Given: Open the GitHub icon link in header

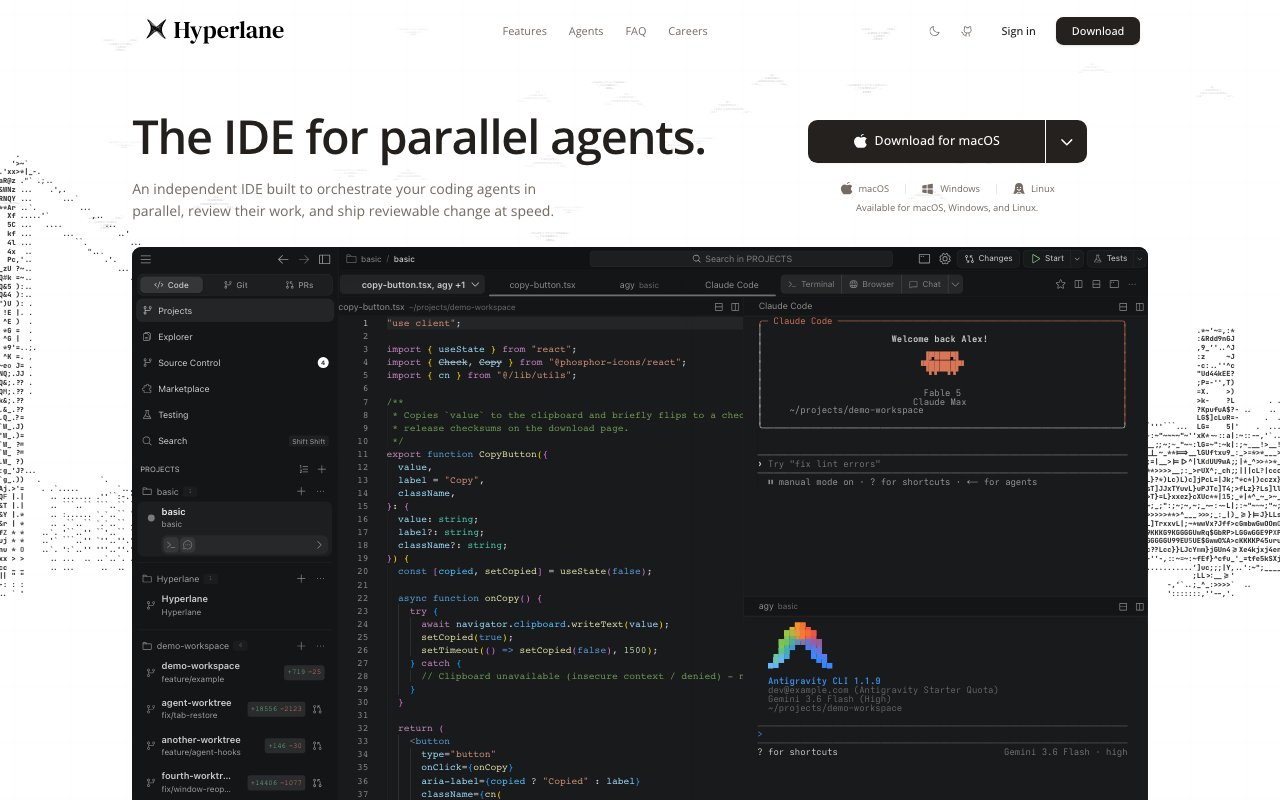Looking at the screenshot, I should click(x=967, y=31).
